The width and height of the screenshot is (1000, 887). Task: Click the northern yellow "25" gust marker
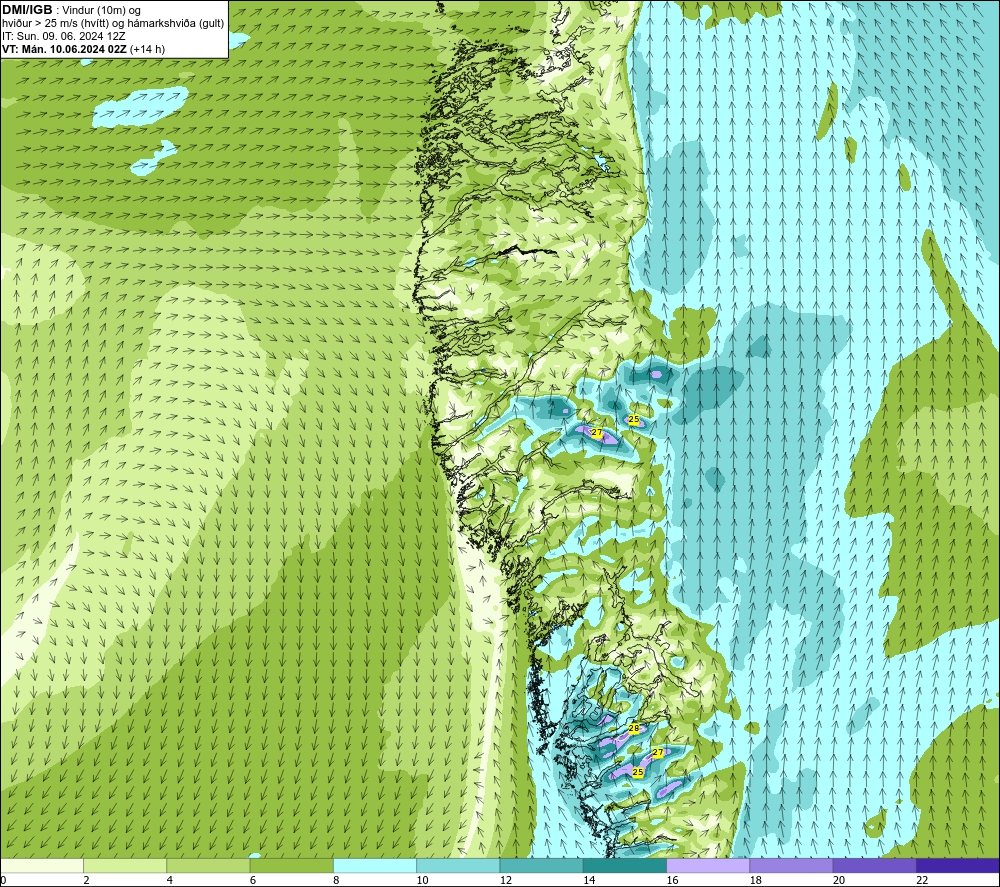(x=634, y=419)
